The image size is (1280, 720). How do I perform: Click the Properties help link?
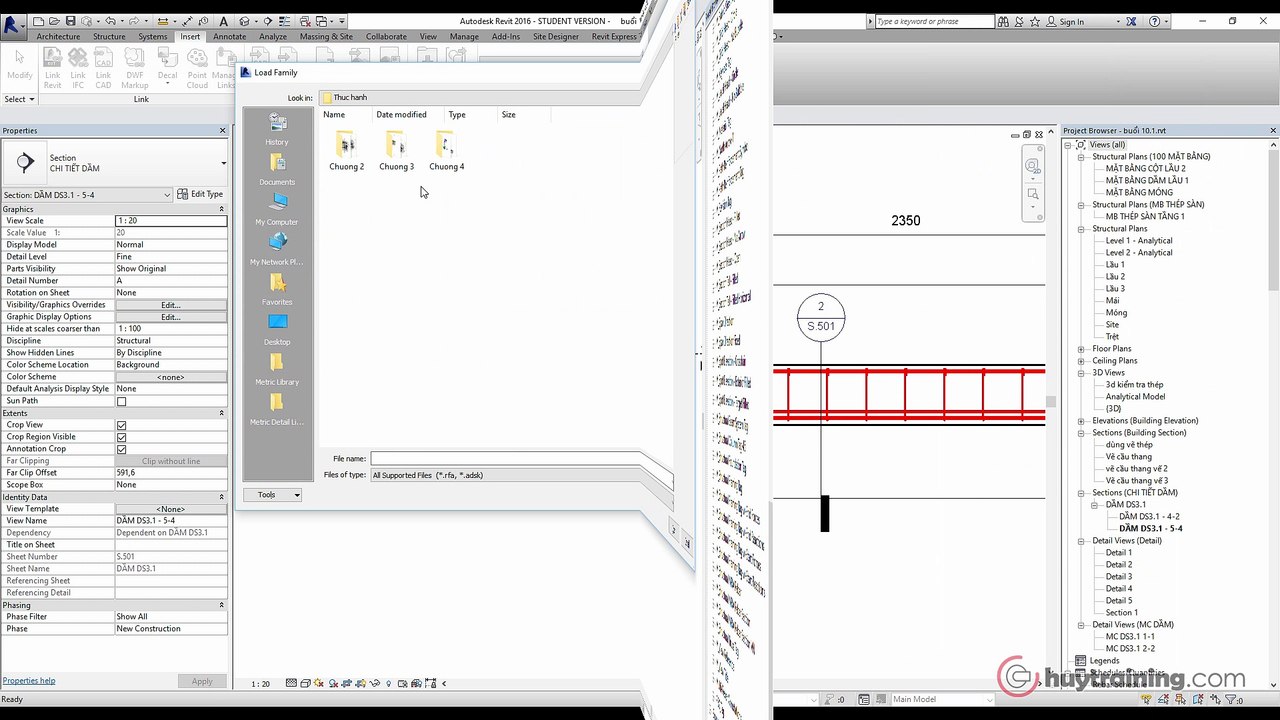(29, 681)
